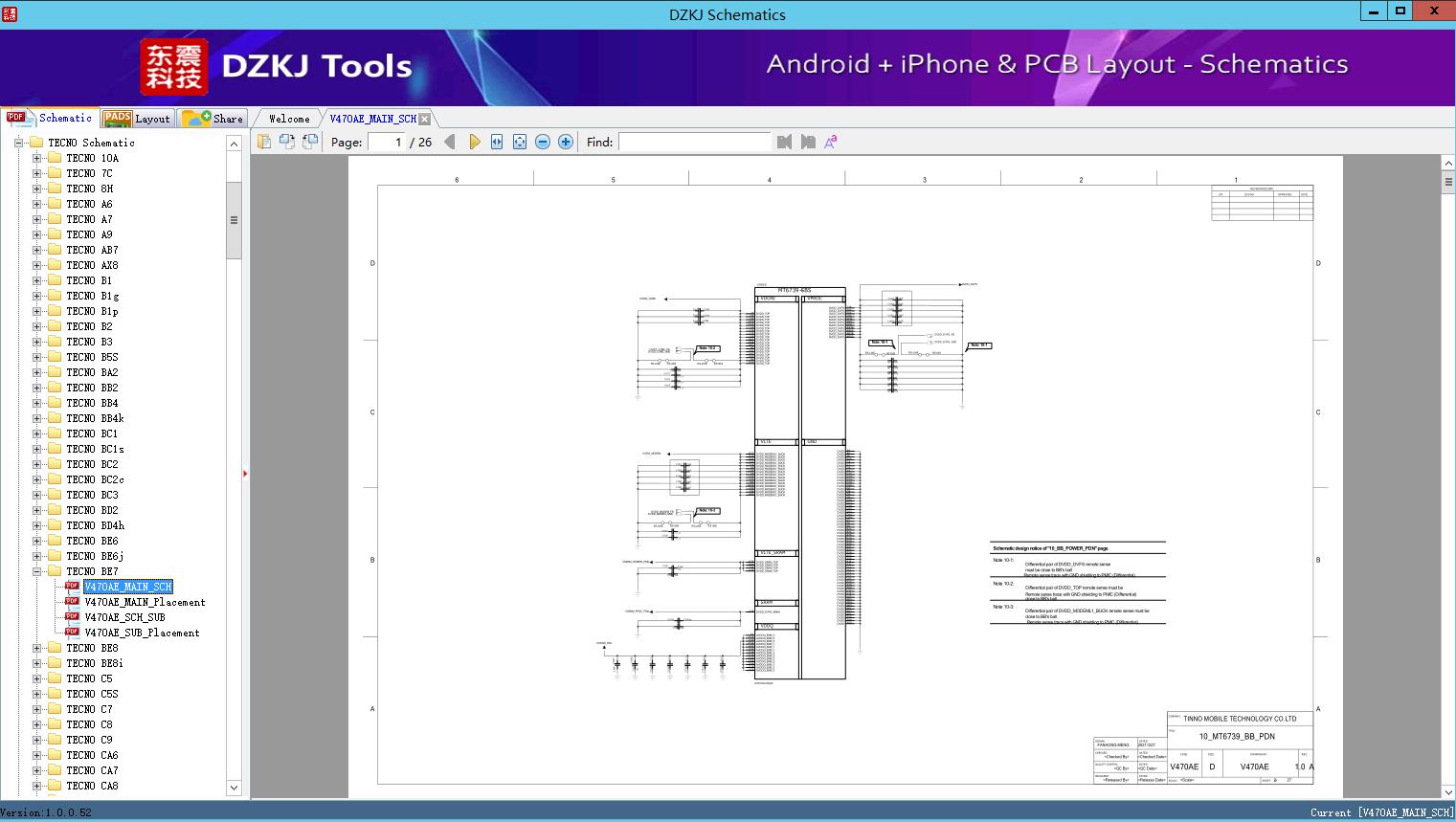Viewport: 1456px width, 822px height.
Task: Select the V470AE_MAIN_SCH document tab
Action: 373,119
